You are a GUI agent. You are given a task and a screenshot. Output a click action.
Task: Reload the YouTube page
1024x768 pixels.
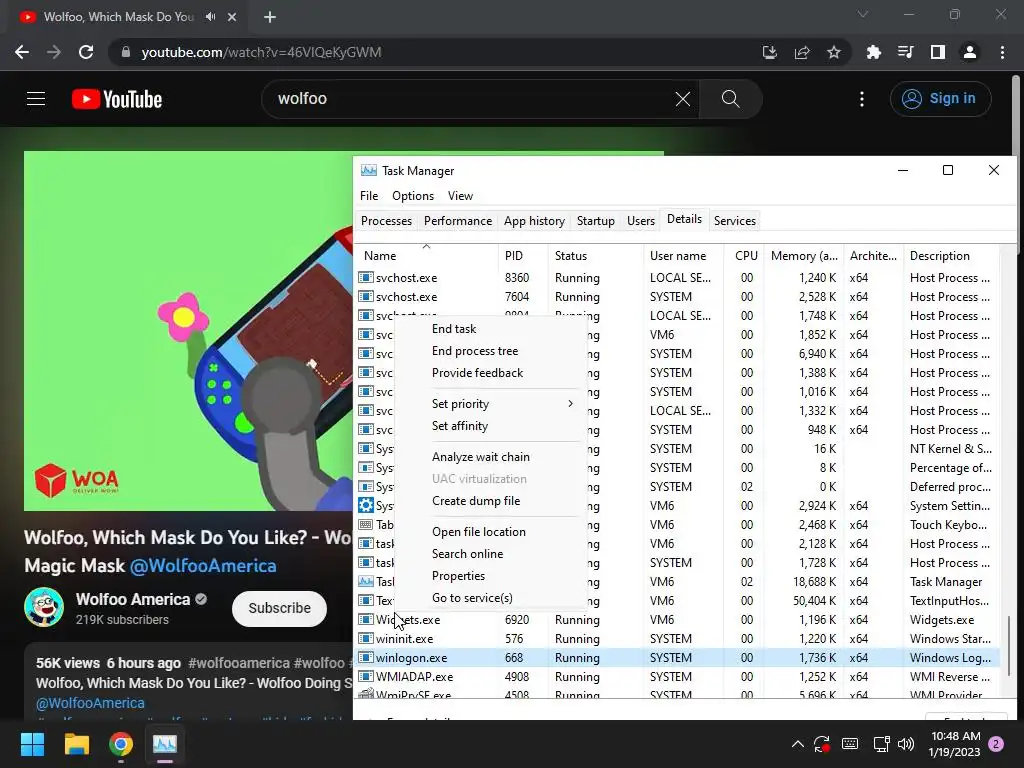(86, 52)
